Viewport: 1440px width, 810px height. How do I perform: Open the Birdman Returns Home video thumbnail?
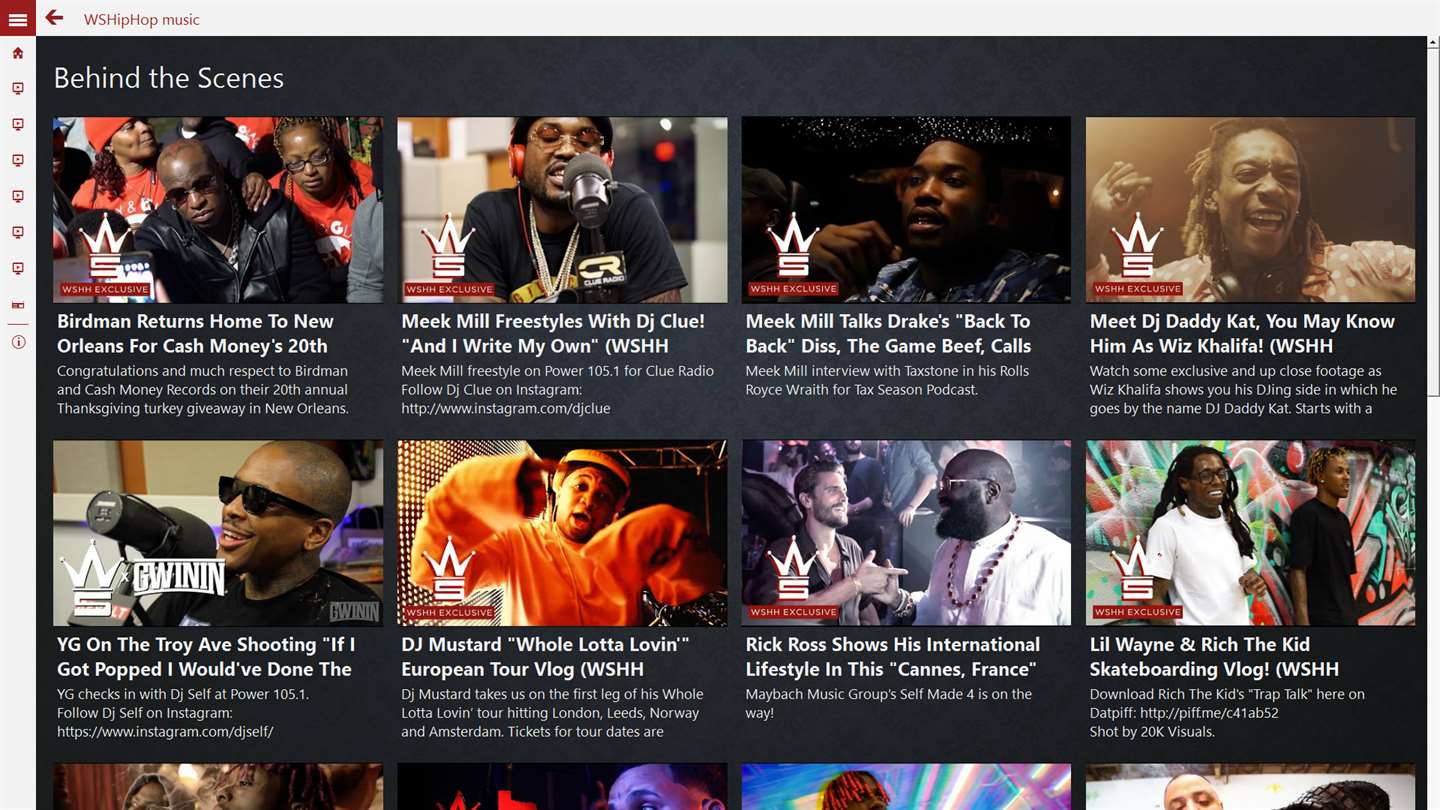(218, 210)
